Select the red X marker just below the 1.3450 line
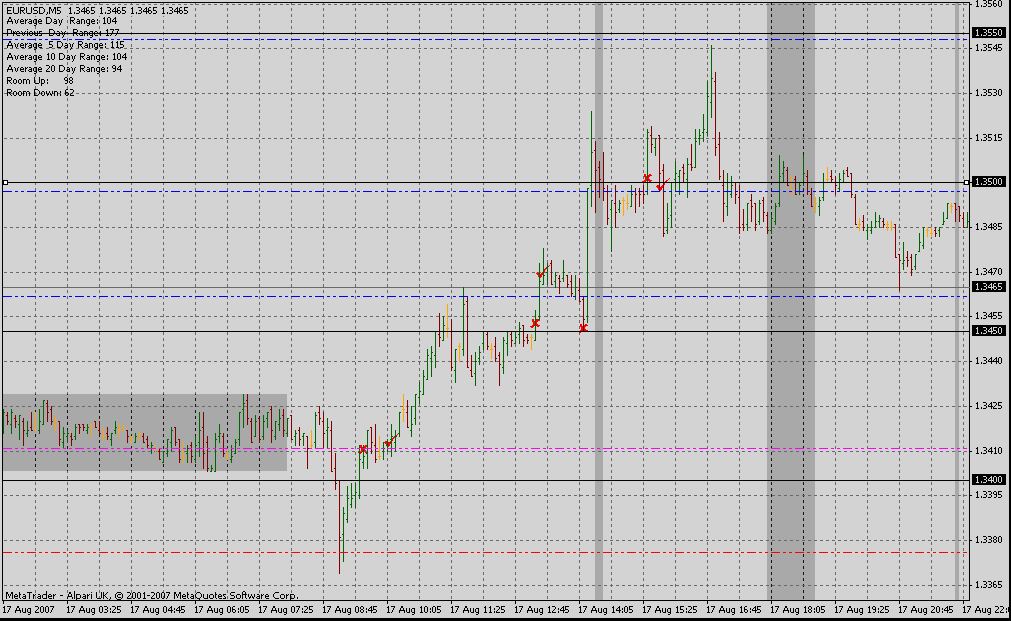The image size is (1011, 621). click(584, 328)
